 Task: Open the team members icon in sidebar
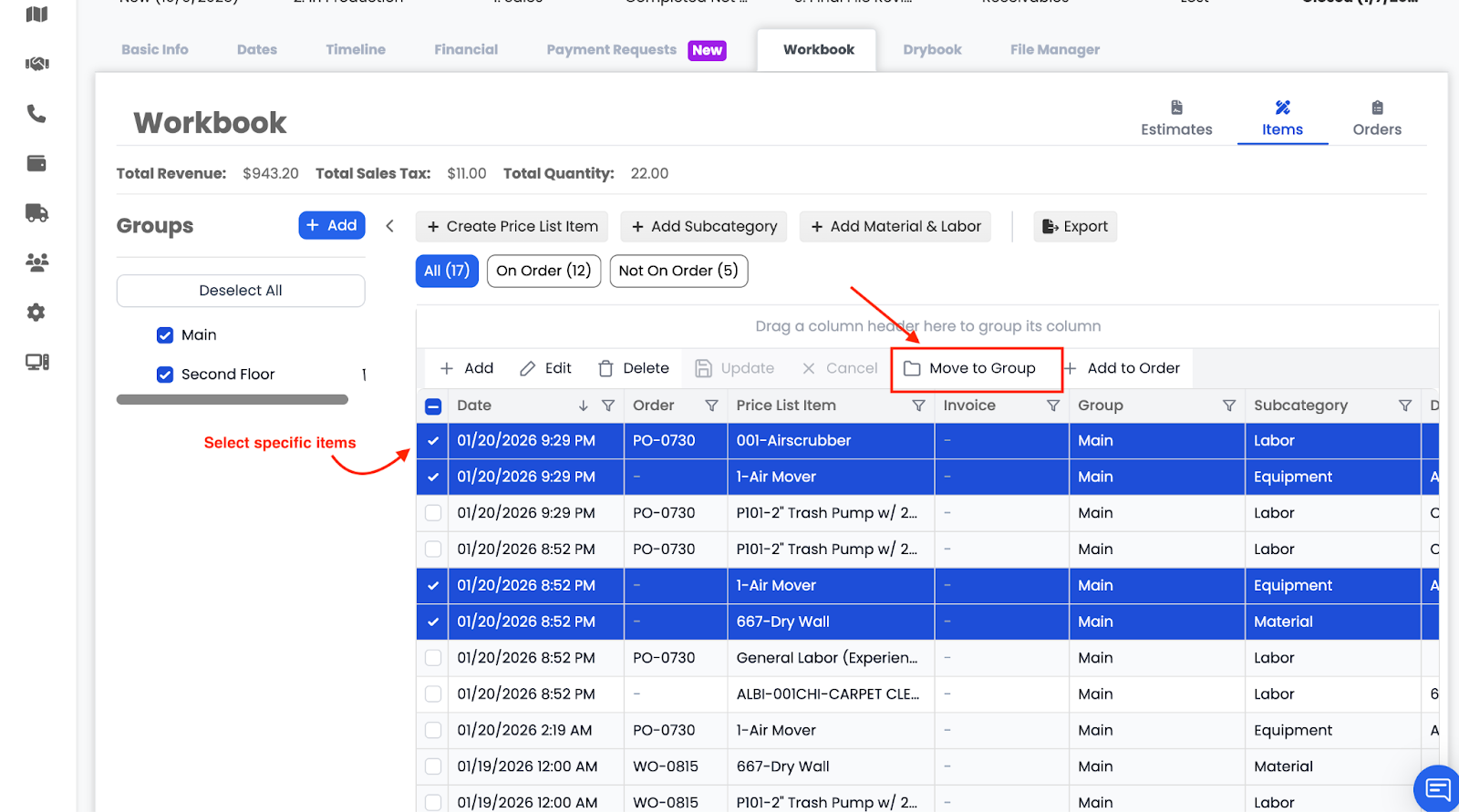[x=36, y=262]
